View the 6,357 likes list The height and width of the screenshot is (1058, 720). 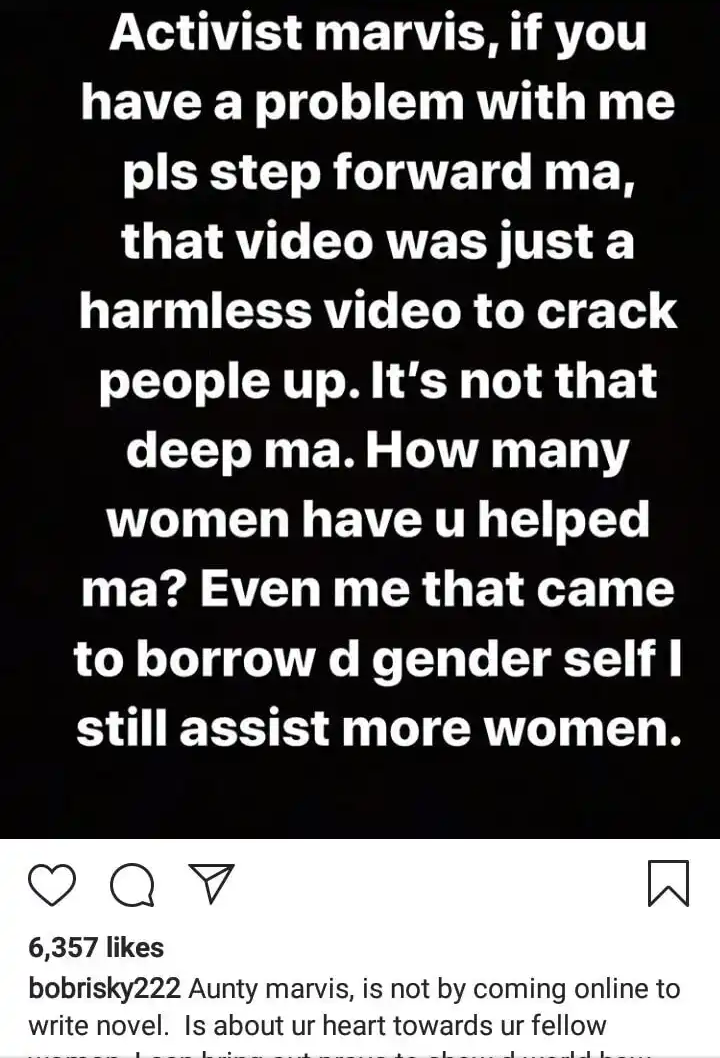(96, 947)
